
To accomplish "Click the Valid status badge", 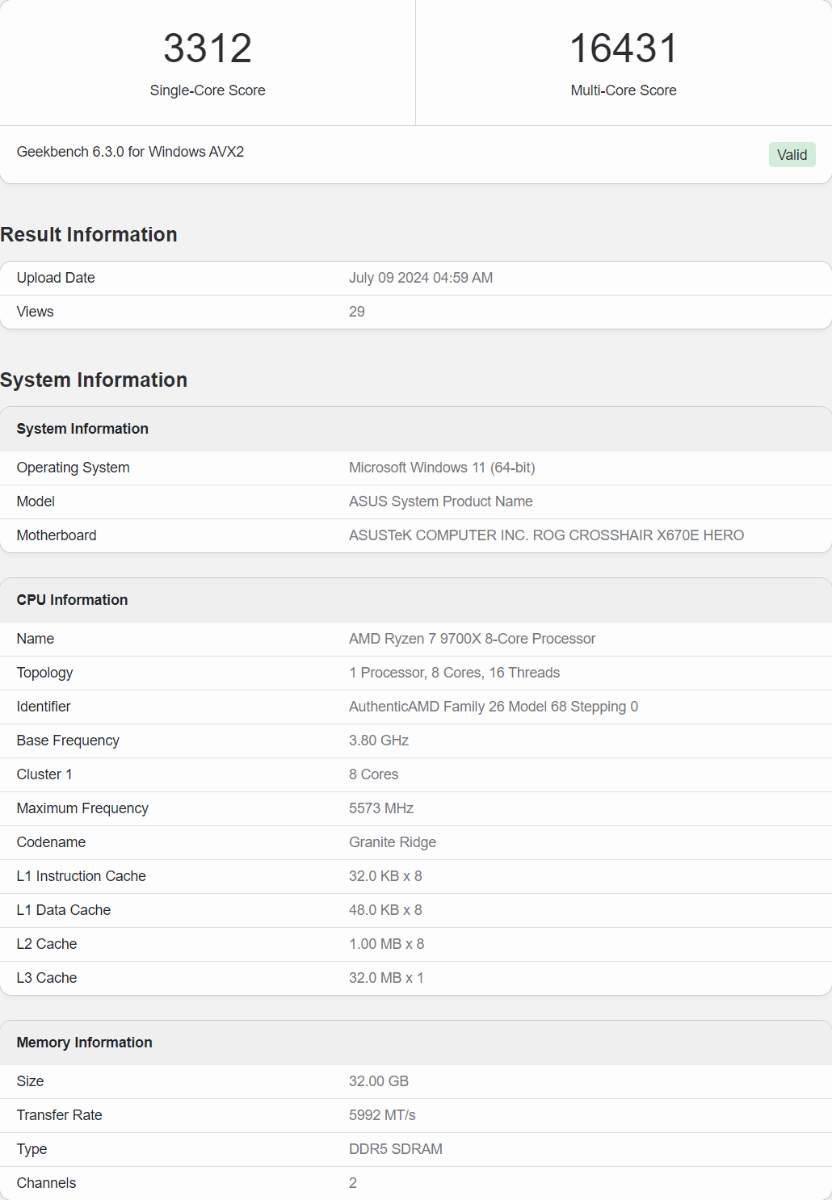I will (792, 155).
